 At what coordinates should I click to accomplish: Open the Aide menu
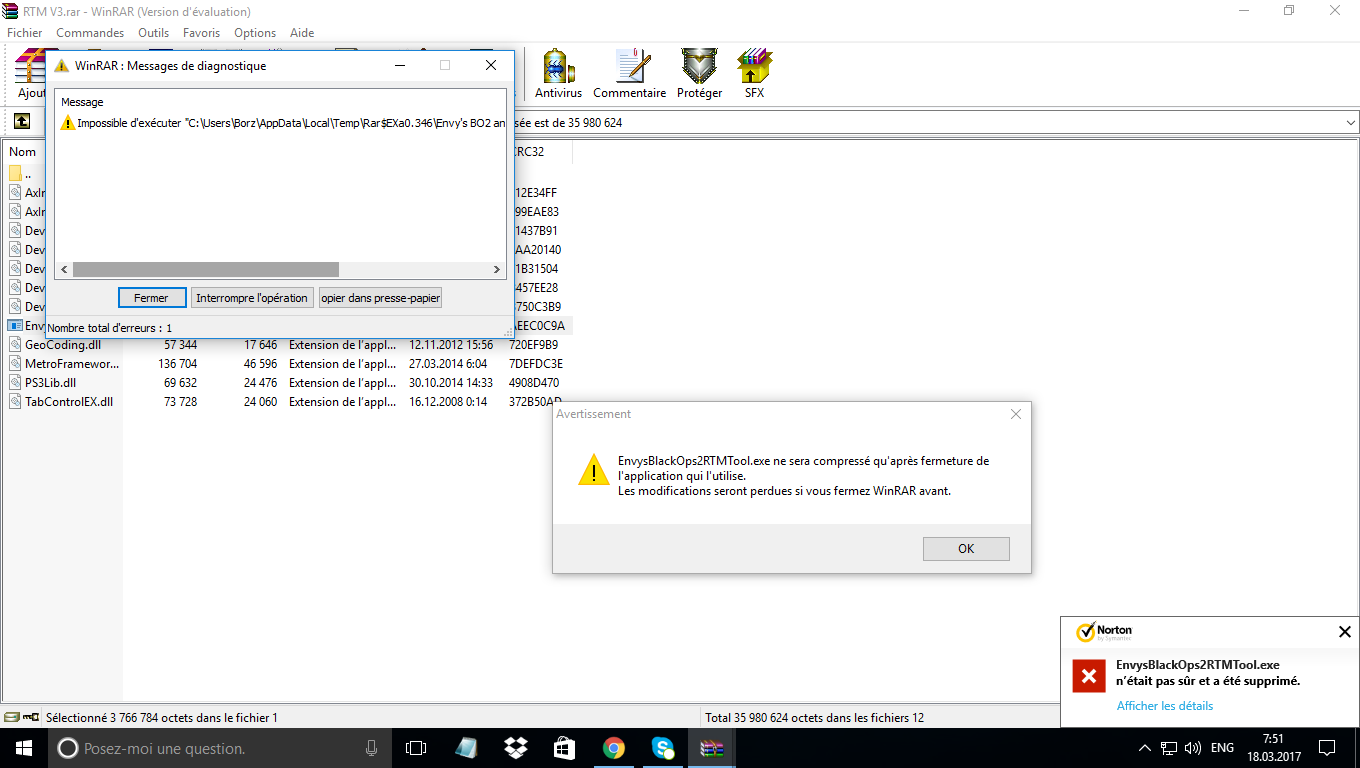tap(302, 33)
